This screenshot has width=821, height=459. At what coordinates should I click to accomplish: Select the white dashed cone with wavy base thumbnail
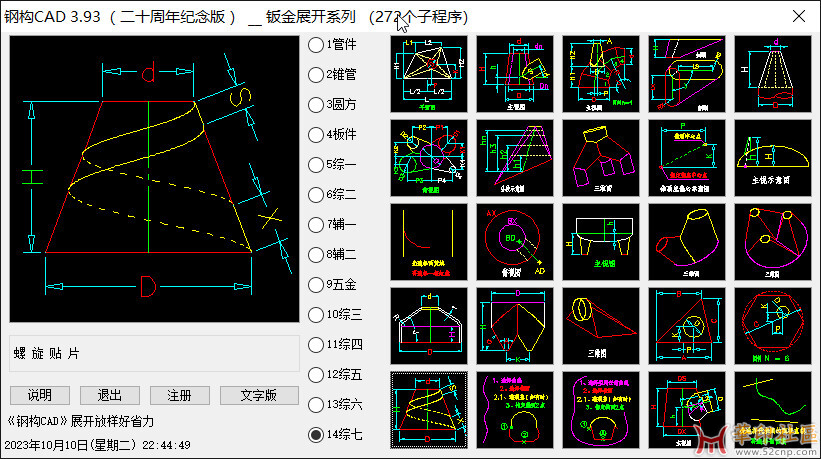772,74
